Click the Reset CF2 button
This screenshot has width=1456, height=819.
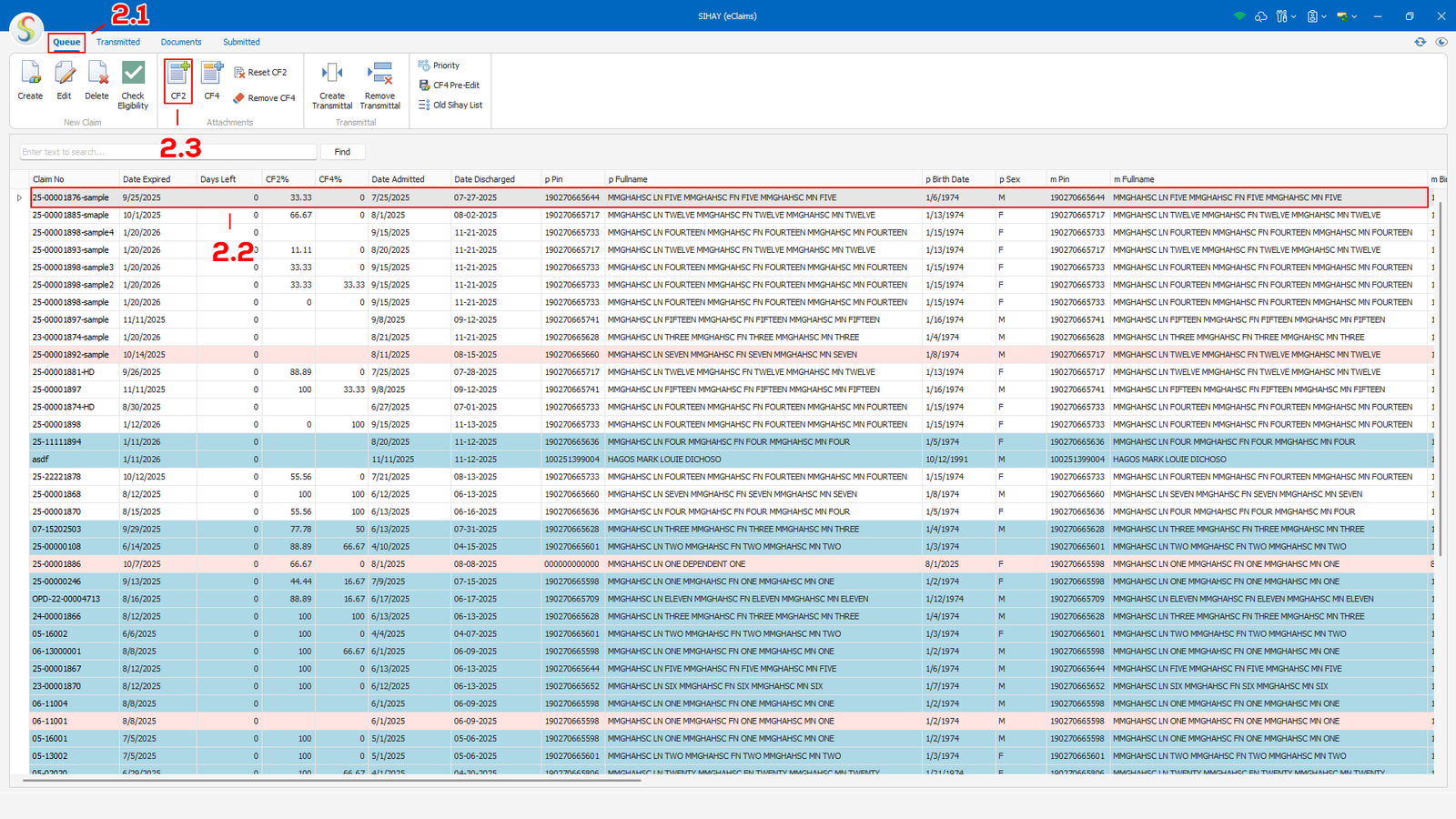pyautogui.click(x=260, y=72)
